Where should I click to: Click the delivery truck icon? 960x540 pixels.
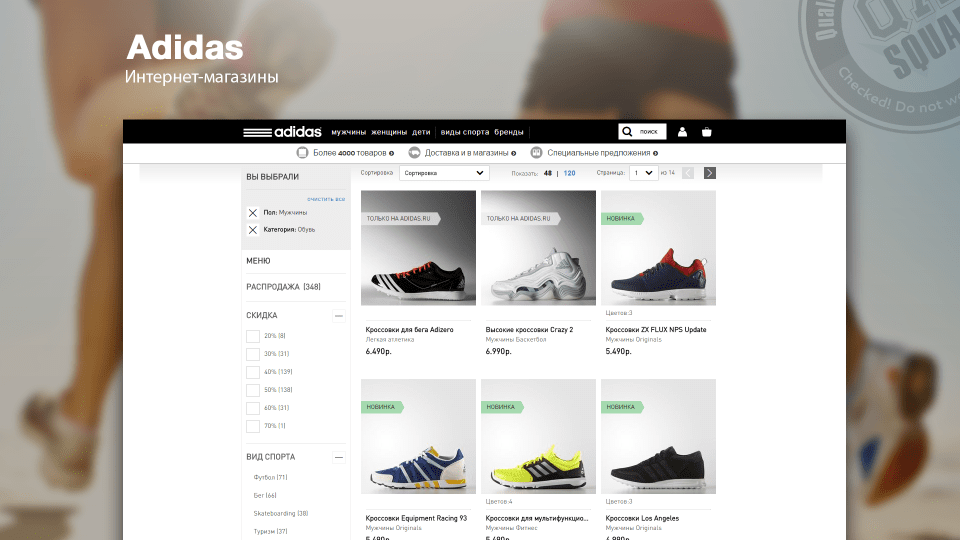tap(414, 153)
